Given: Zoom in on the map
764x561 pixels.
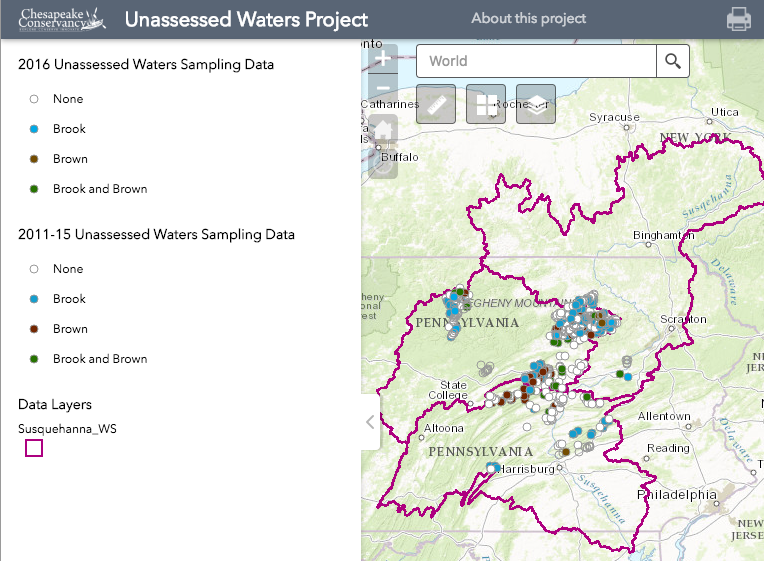Looking at the screenshot, I should click(383, 60).
